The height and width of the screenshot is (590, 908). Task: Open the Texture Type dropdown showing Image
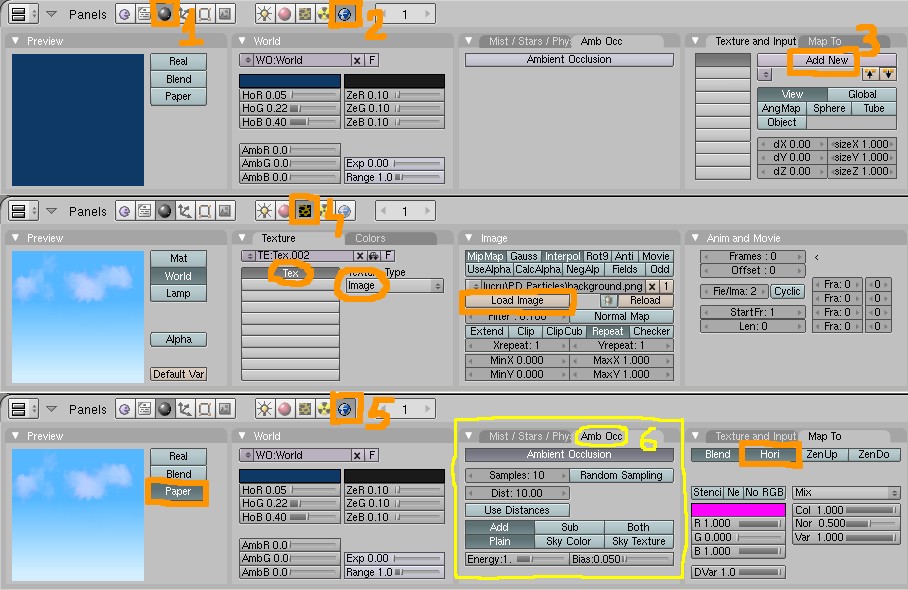[x=393, y=286]
